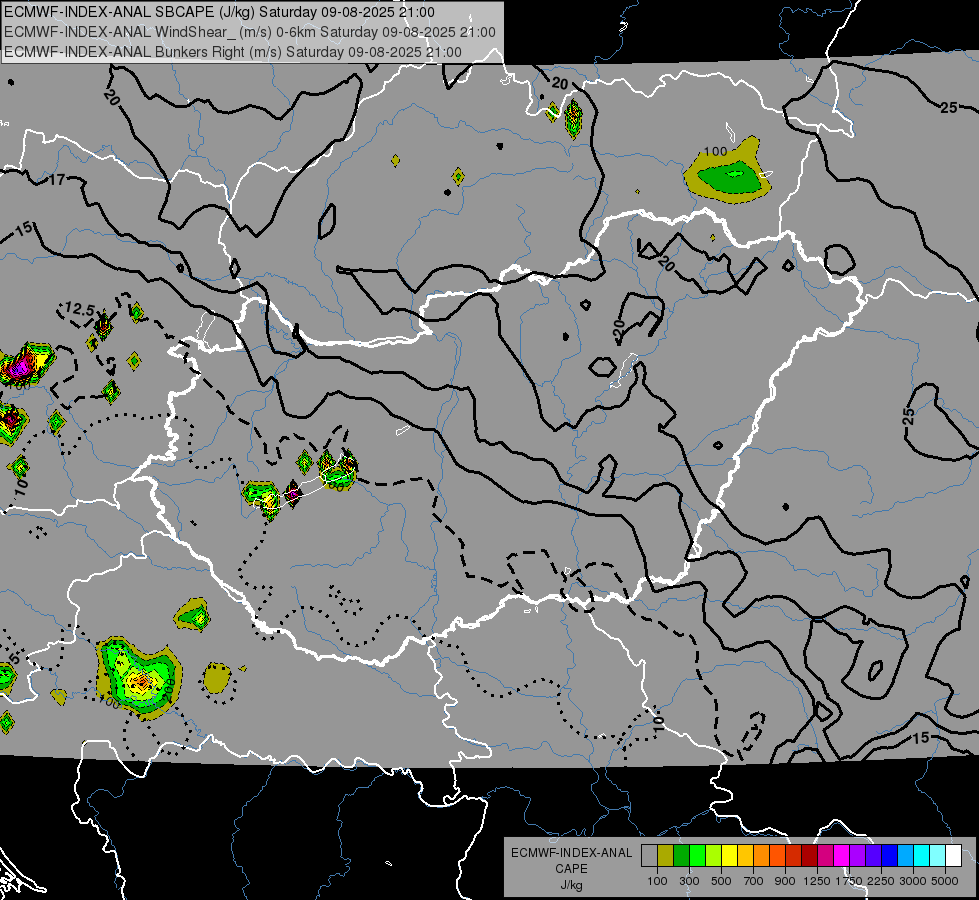
Task: Click the legend value 5000
Action: pyautogui.click(x=945, y=881)
